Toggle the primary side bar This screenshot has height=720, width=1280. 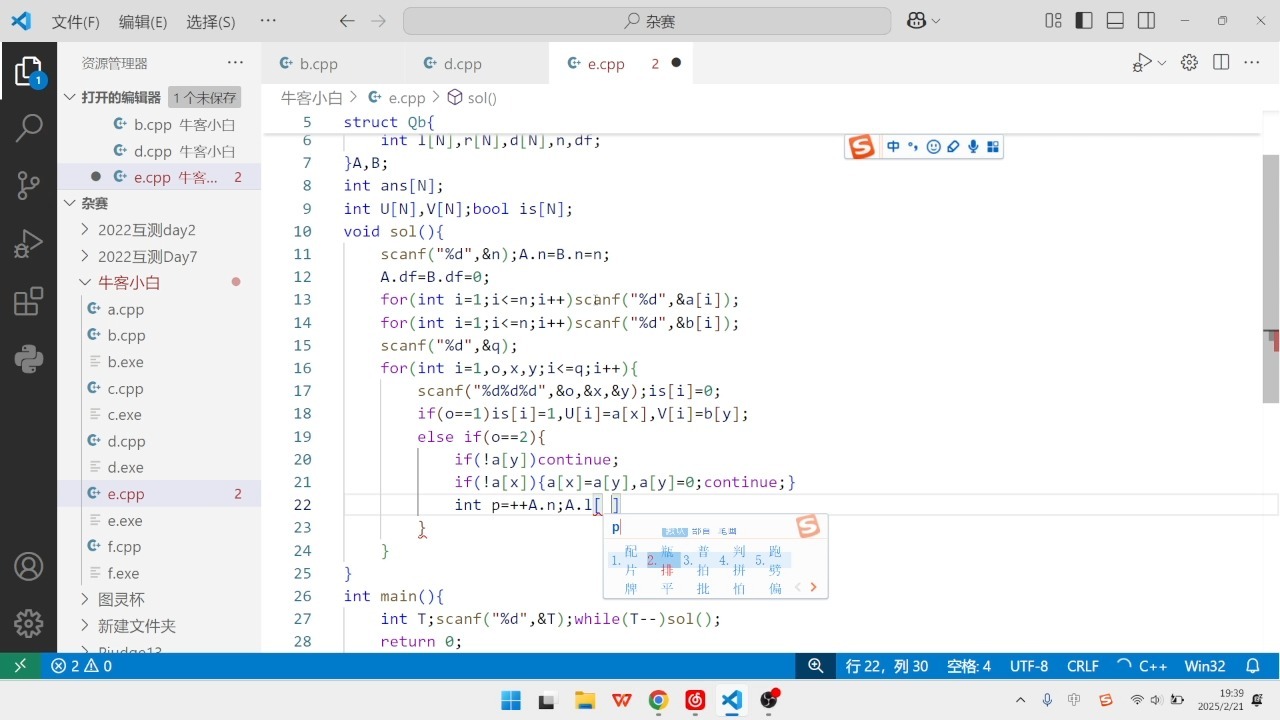coord(1084,21)
